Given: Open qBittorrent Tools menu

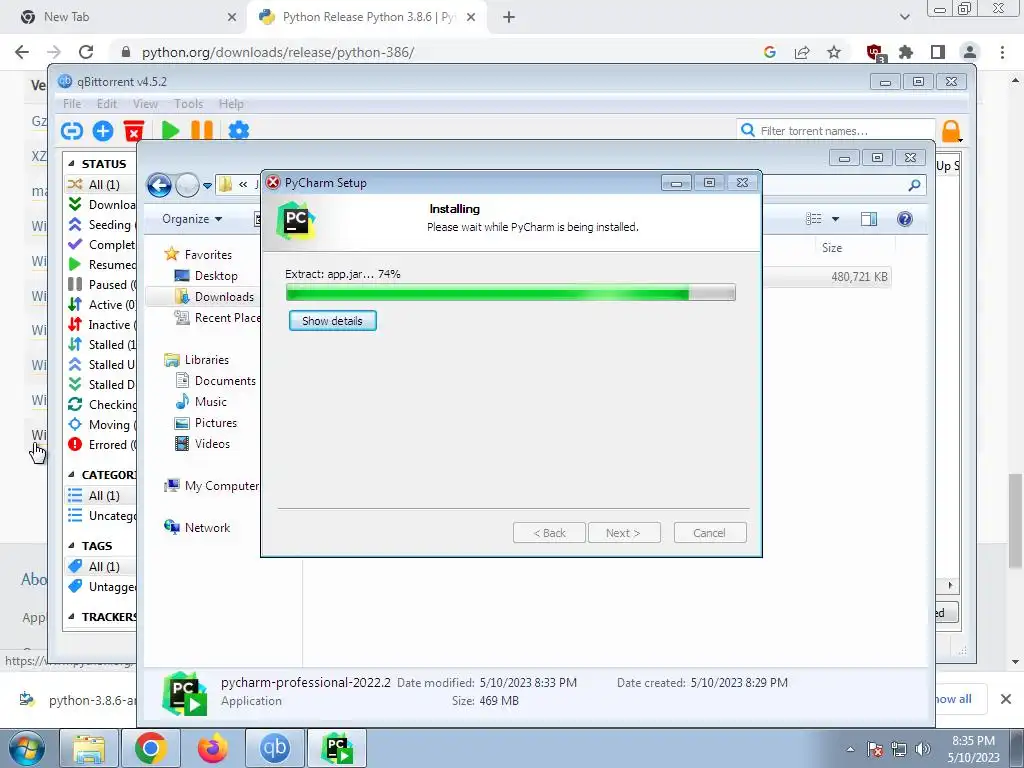Looking at the screenshot, I should point(189,104).
